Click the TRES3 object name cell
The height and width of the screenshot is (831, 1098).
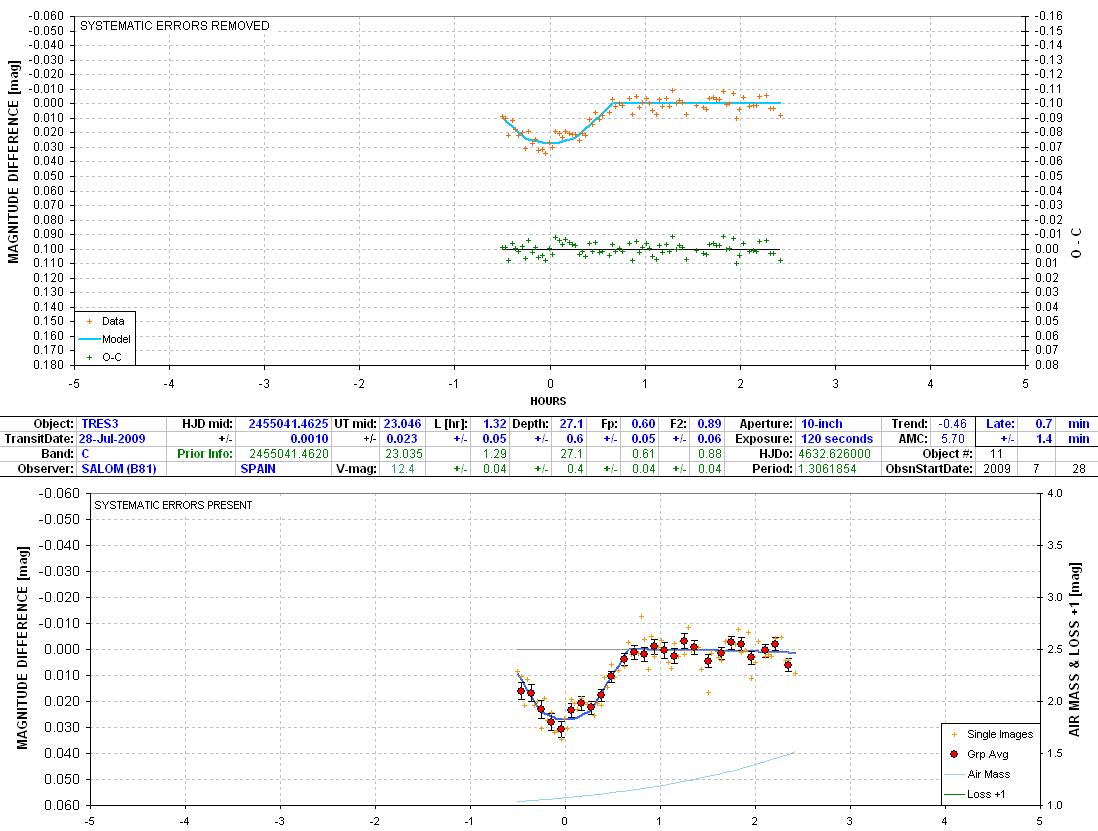tap(101, 424)
